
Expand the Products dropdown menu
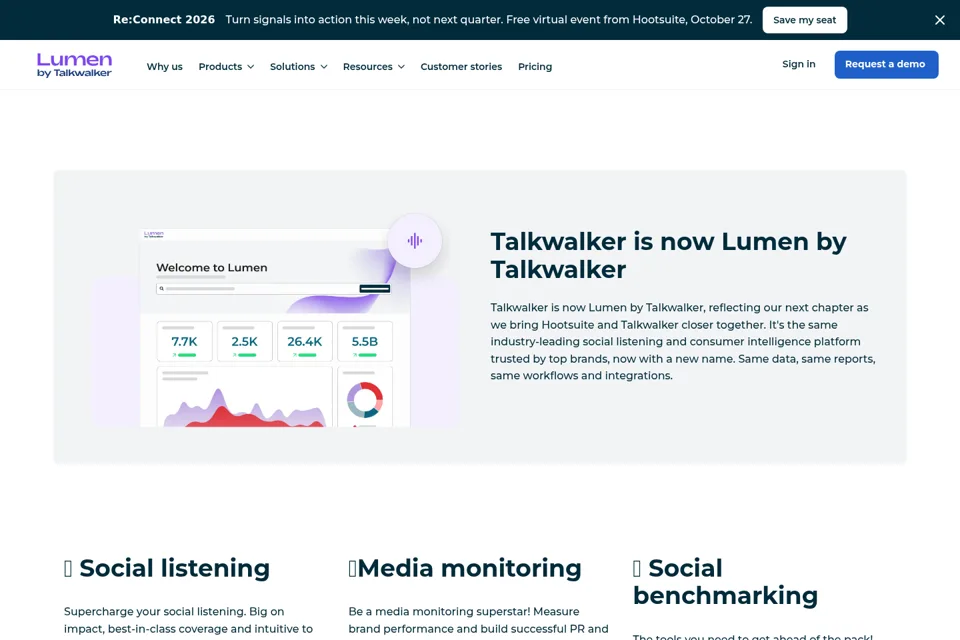226,66
